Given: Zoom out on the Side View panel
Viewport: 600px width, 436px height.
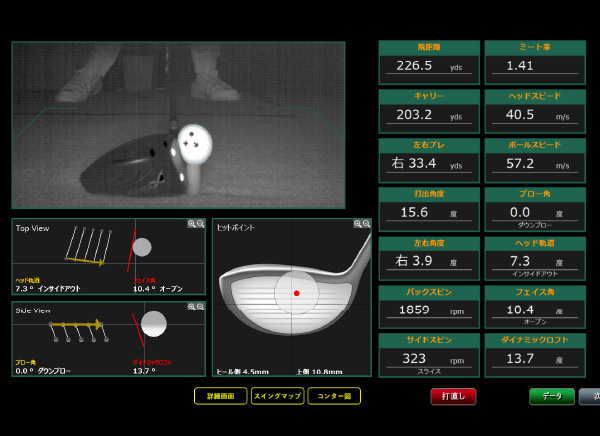Looking at the screenshot, I should click(200, 307).
